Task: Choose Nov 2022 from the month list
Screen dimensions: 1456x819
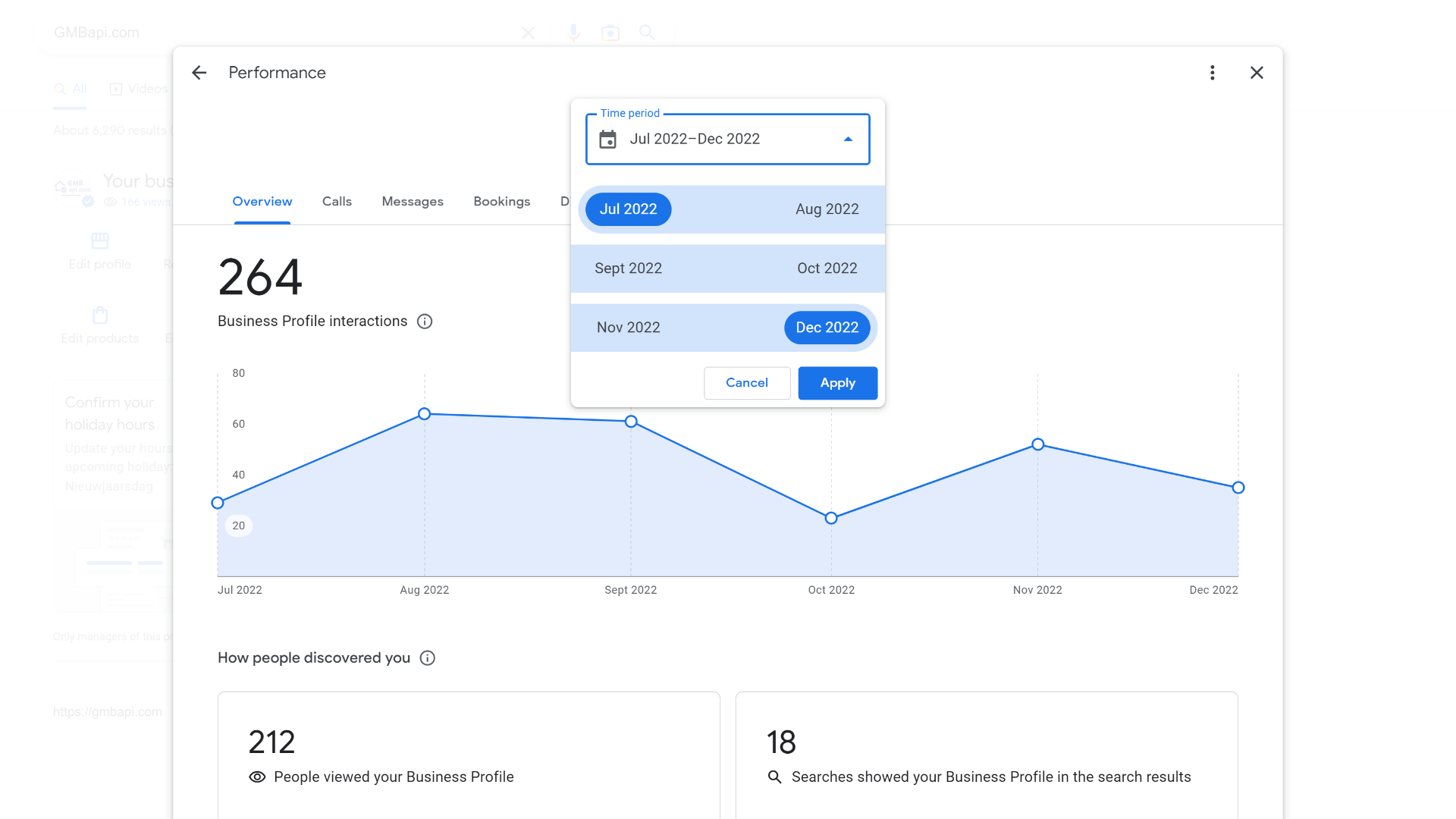Action: pyautogui.click(x=628, y=327)
